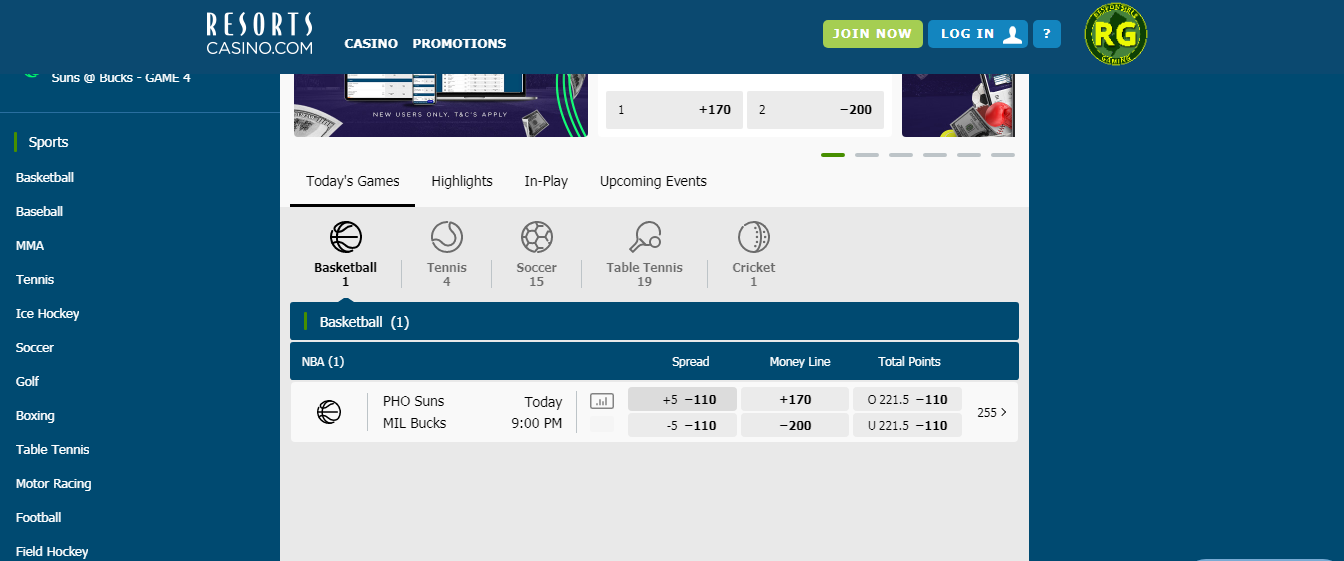Switch to the In-Play tab

[x=546, y=182]
